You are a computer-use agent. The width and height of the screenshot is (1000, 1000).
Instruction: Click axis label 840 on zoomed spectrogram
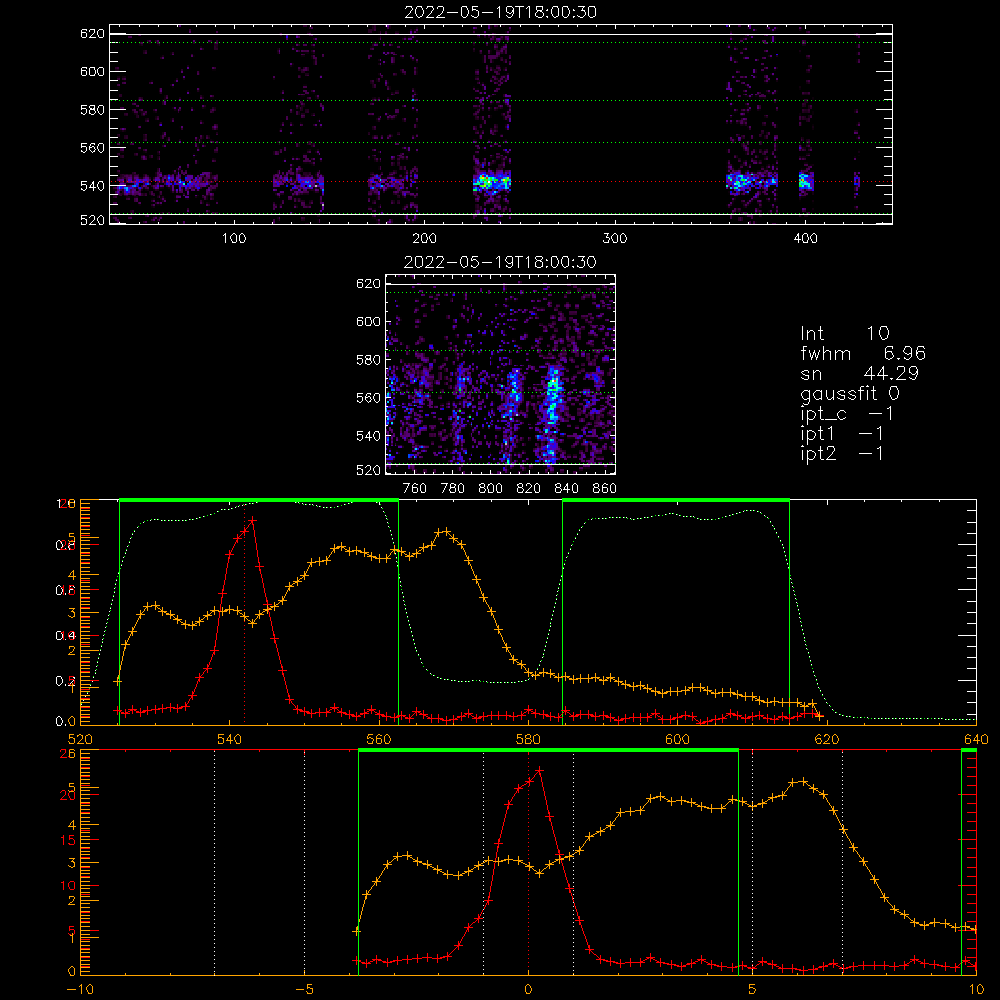(566, 489)
